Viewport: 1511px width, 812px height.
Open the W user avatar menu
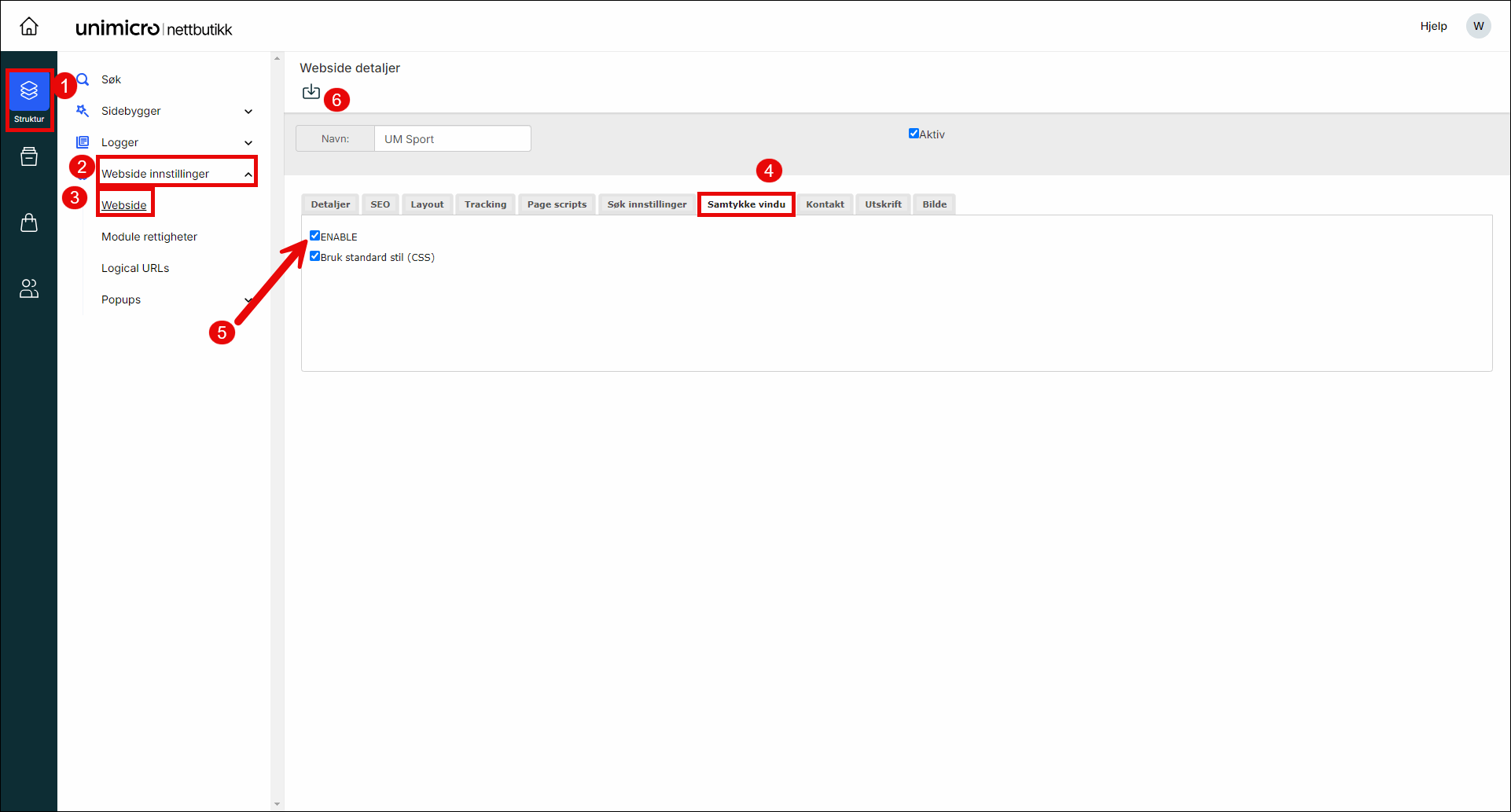[1478, 26]
